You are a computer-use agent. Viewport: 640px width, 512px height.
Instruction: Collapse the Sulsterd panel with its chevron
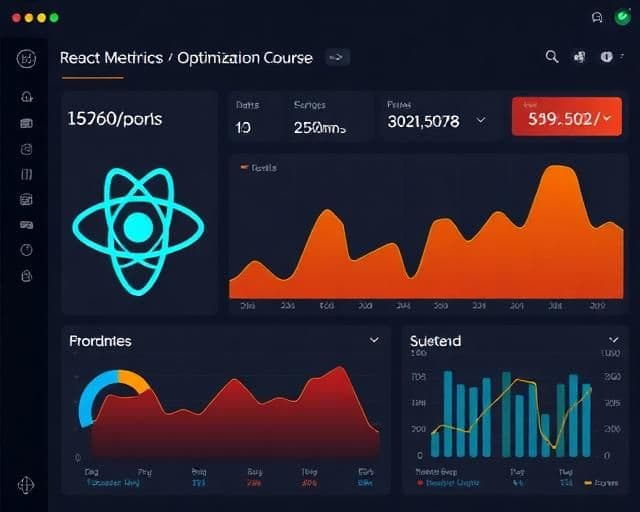(613, 340)
